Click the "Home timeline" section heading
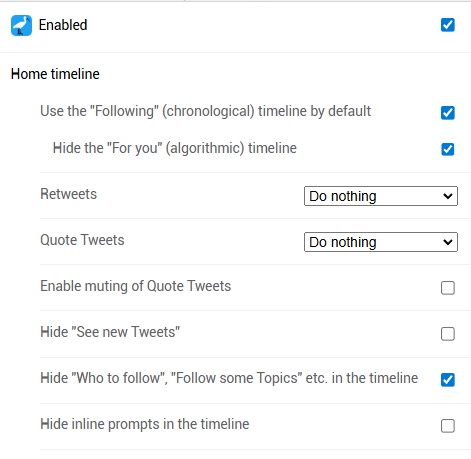Image resolution: width=471 pixels, height=459 pixels. (55, 74)
